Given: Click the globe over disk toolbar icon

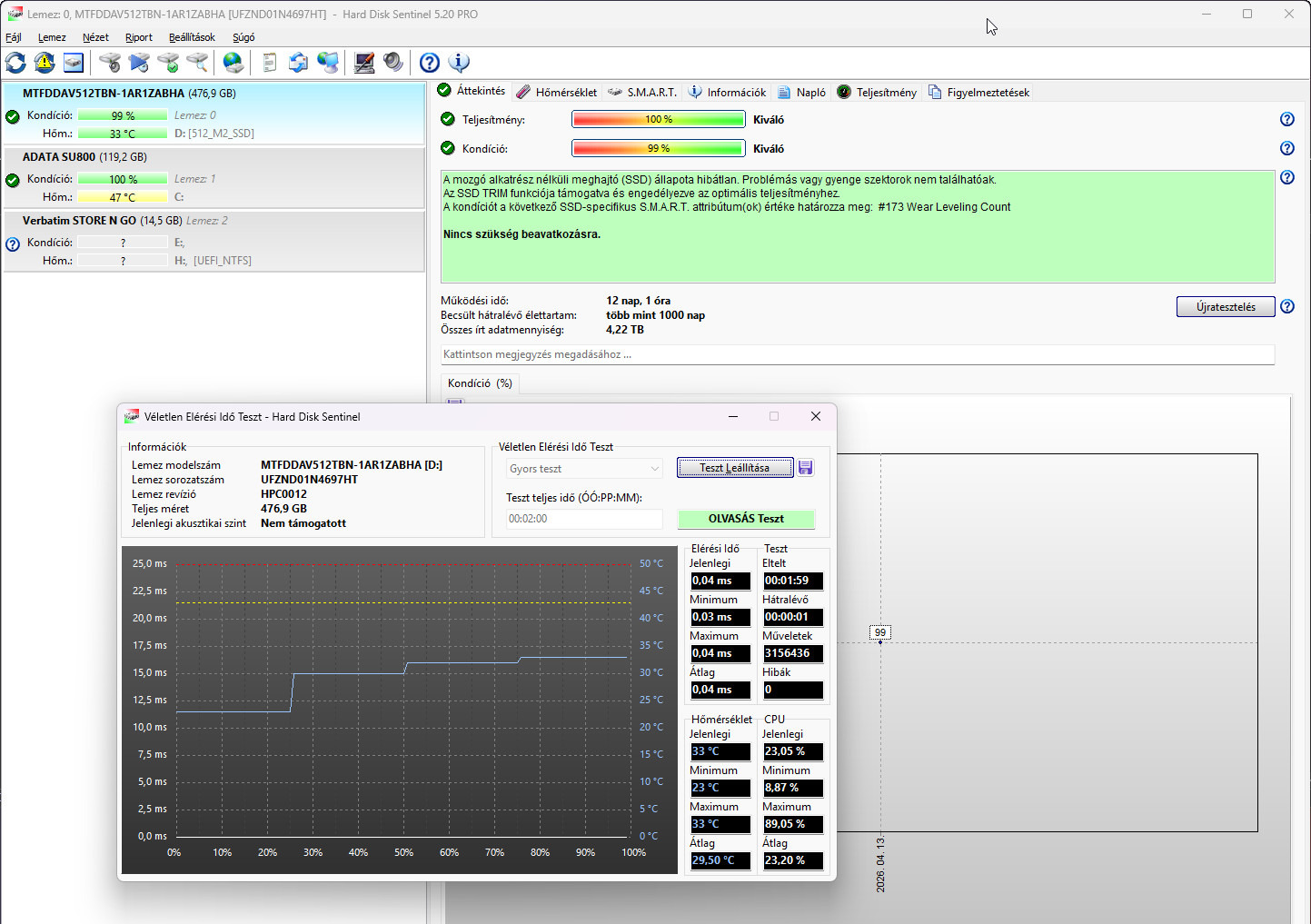Looking at the screenshot, I should coord(233,63).
